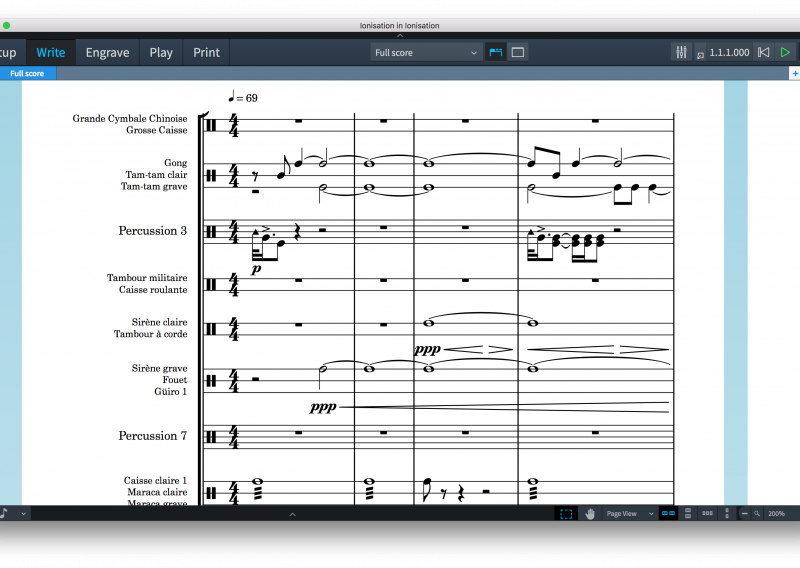Click the Sirène claire label
Screen dimensions: 800x568
159,322
